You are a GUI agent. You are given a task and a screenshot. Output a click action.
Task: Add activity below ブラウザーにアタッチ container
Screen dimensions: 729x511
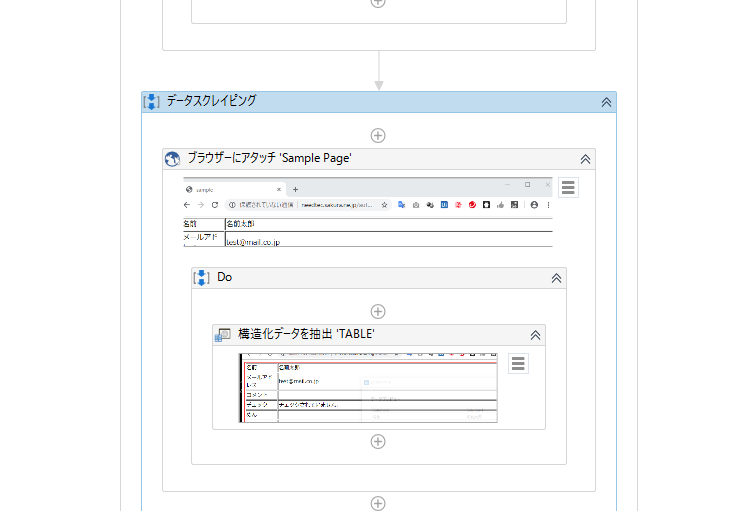tap(378, 503)
